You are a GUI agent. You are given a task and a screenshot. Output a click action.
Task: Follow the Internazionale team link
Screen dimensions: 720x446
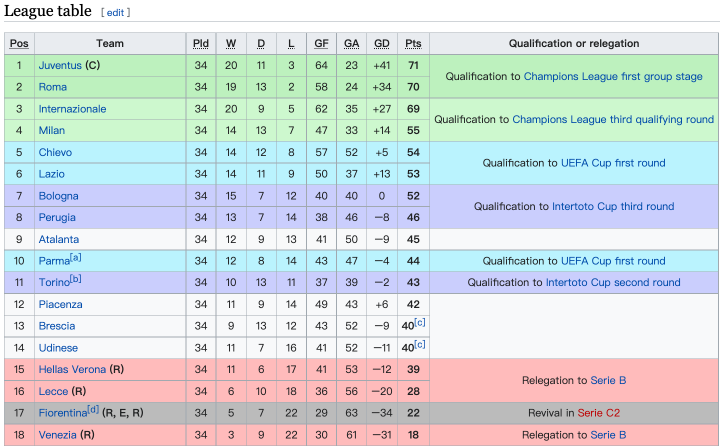(72, 109)
